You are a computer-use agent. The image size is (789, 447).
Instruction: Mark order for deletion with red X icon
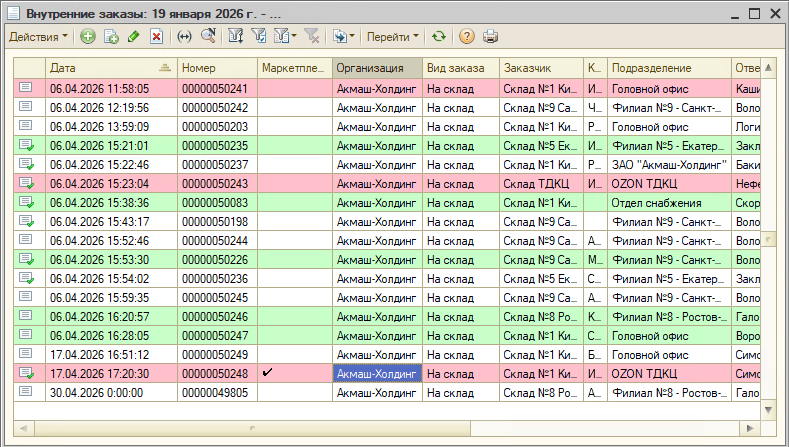156,37
